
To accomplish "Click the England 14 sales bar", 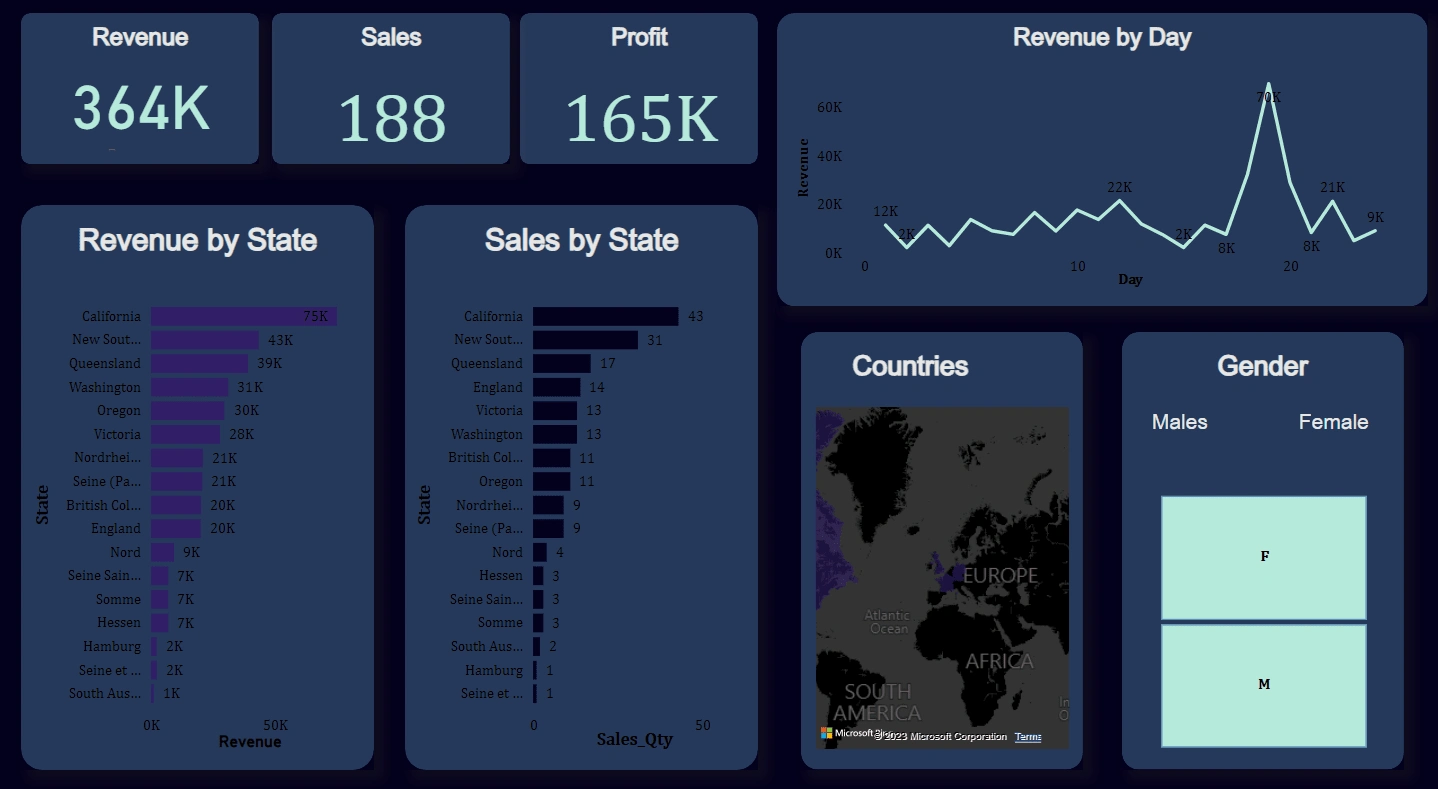I will tap(557, 387).
